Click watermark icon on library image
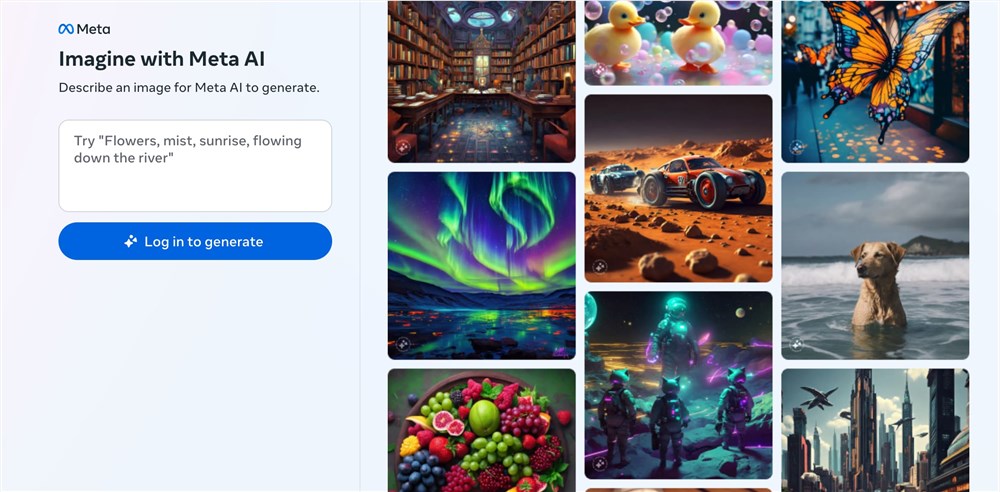Screen dimensions: 1000x492 coord(403,147)
